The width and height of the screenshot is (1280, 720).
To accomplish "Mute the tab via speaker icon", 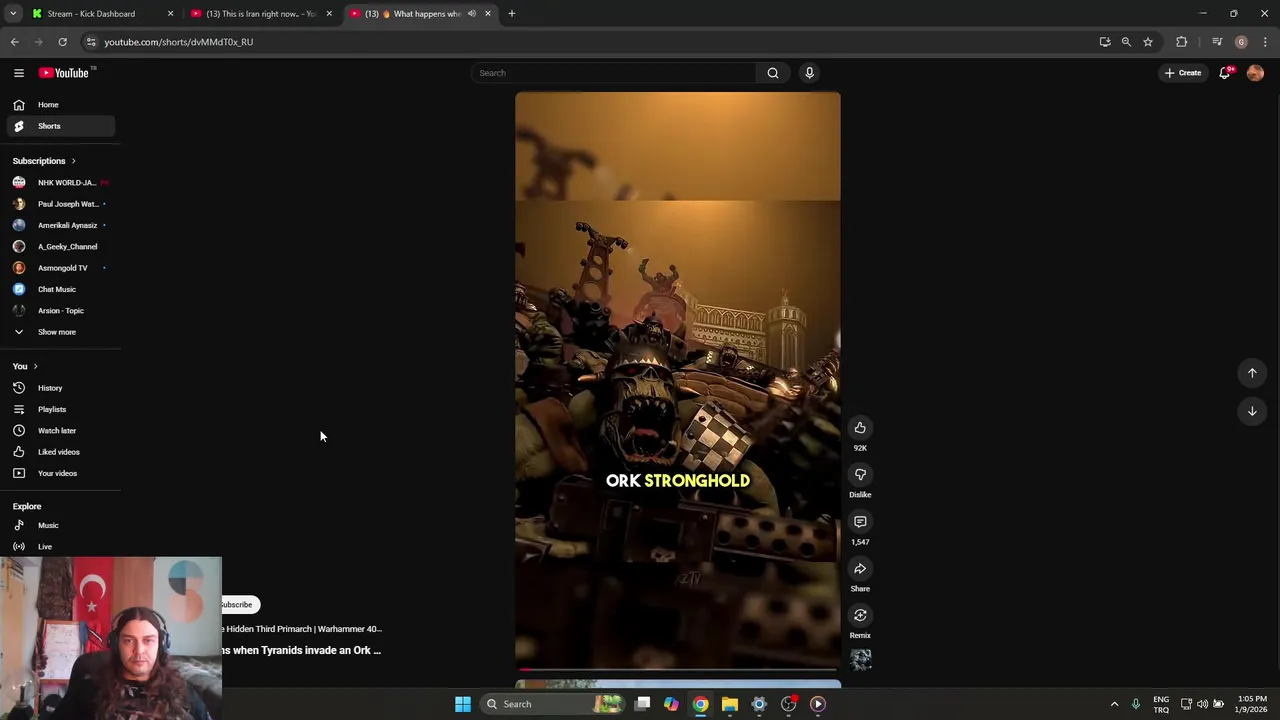I will [471, 14].
